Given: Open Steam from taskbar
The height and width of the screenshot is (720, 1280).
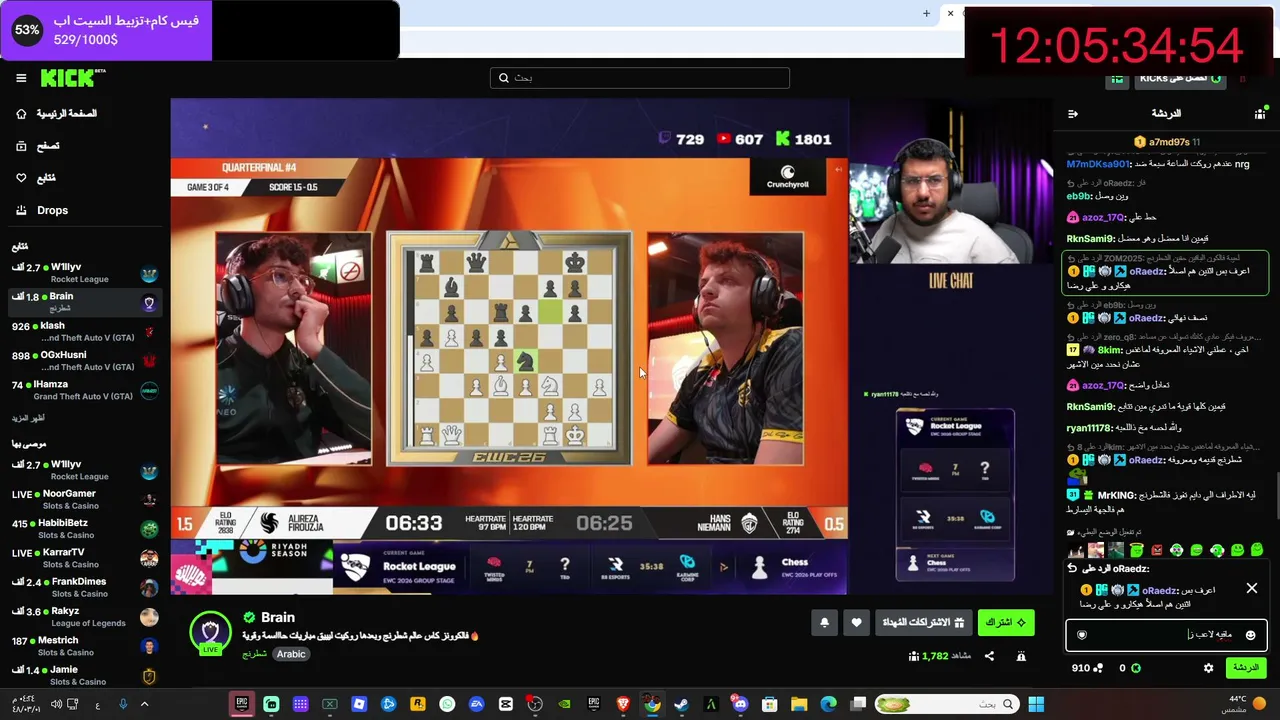Looking at the screenshot, I should (681, 704).
